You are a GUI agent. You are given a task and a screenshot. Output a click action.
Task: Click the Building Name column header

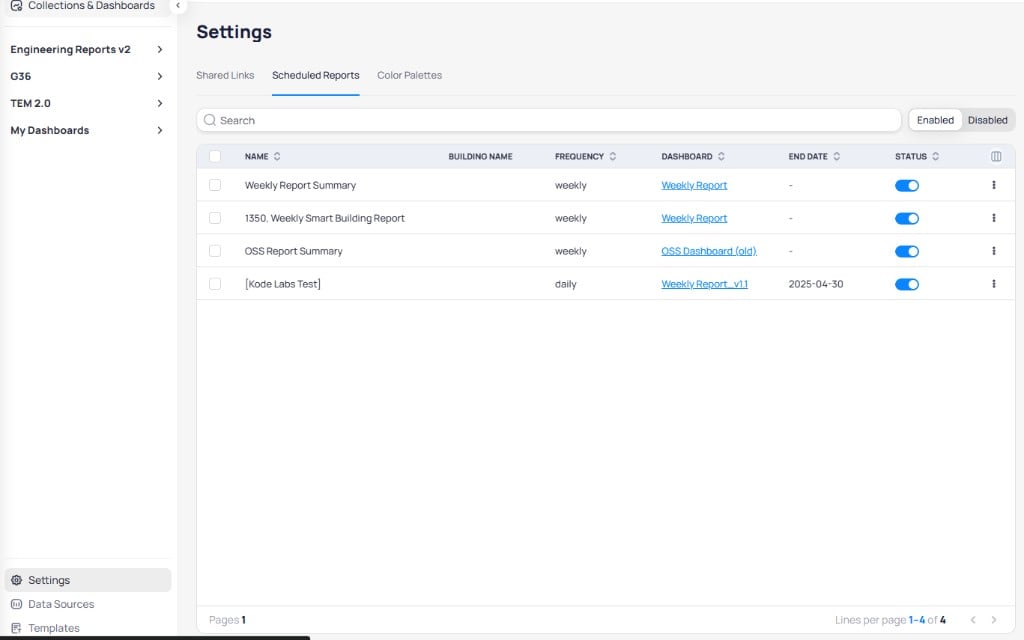[480, 156]
